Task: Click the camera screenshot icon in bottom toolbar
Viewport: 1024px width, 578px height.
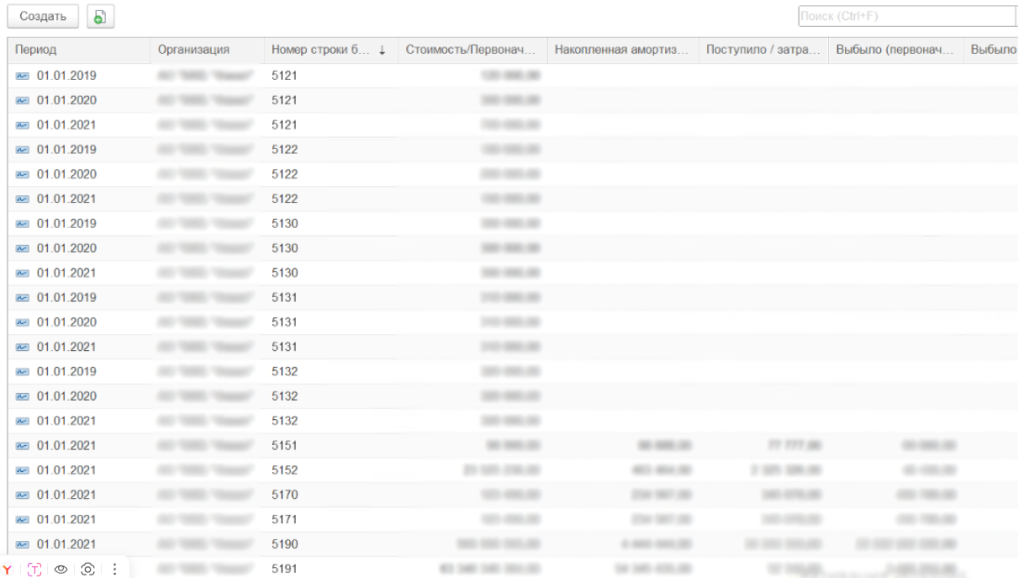Action: coord(88,569)
